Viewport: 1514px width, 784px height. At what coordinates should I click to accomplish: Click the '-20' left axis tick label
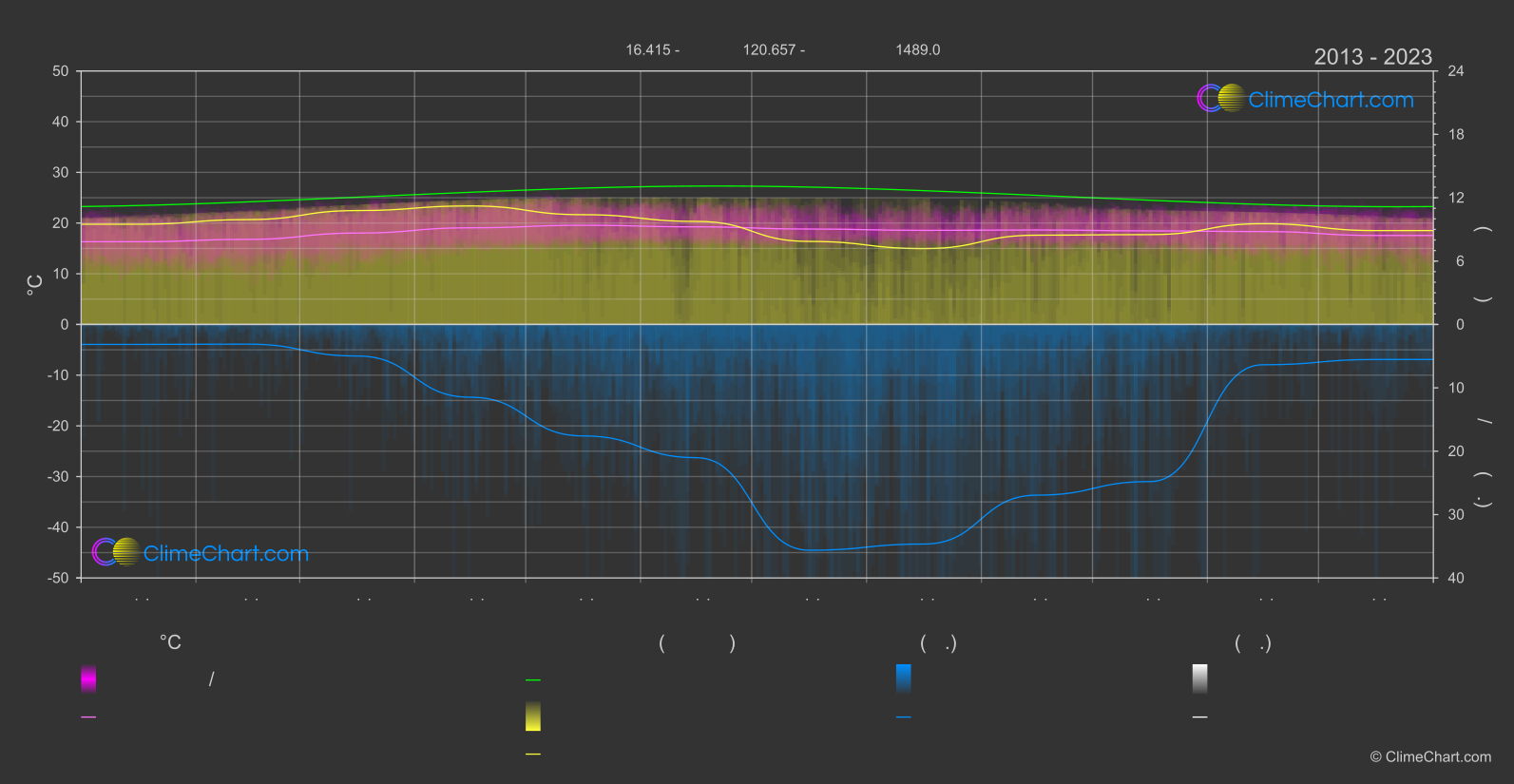(x=59, y=426)
